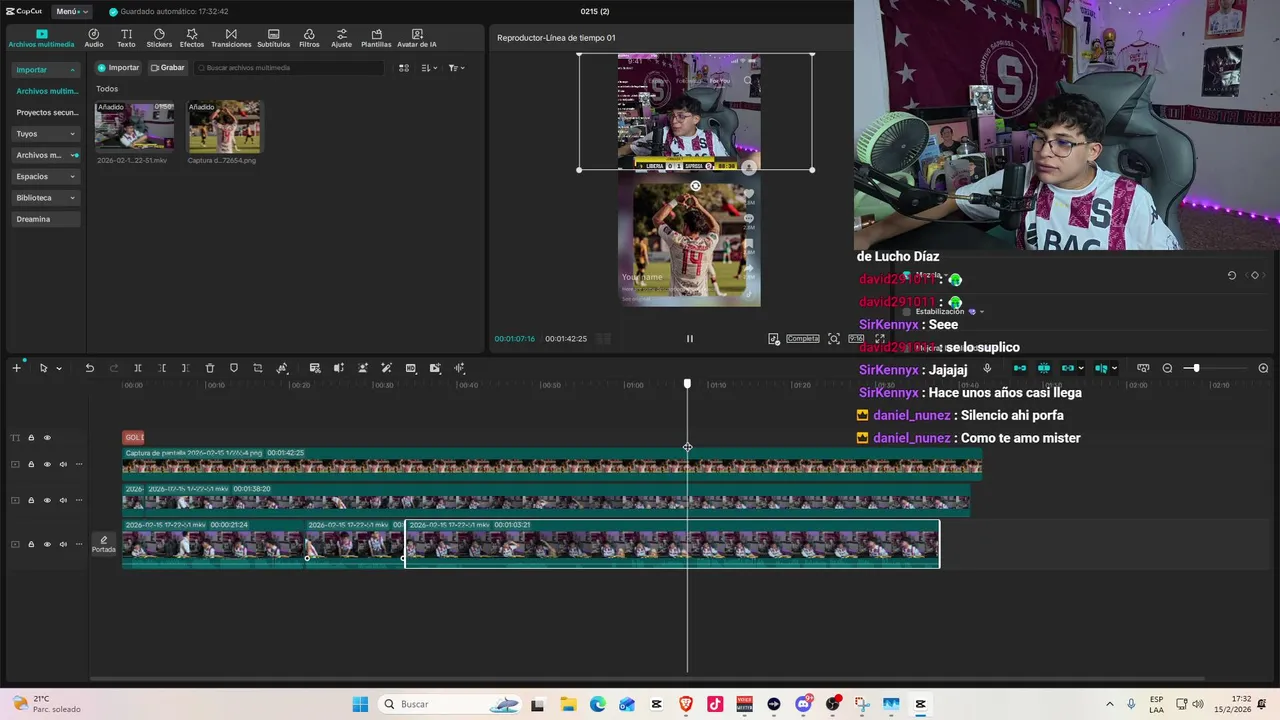Click the Grabar record button
1280x720 pixels.
(168, 68)
